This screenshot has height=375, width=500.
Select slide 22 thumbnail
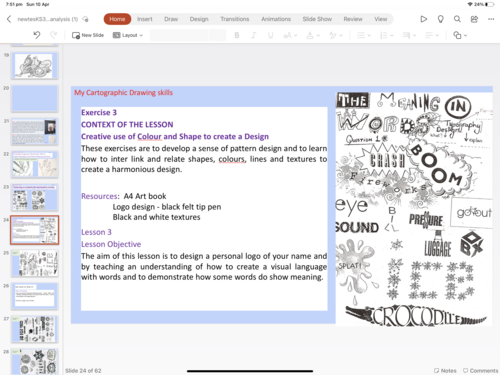[x=34, y=164]
